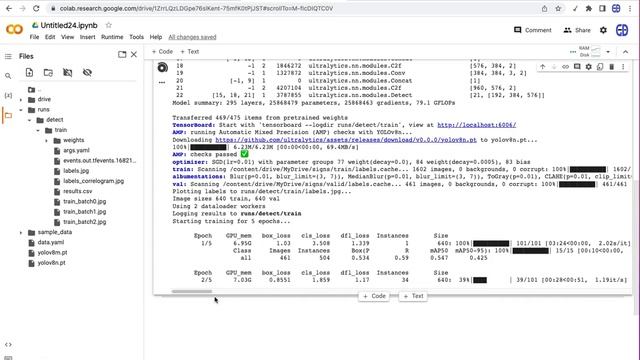Upload a file to session storage
The height and width of the screenshot is (360, 640).
click(29, 73)
